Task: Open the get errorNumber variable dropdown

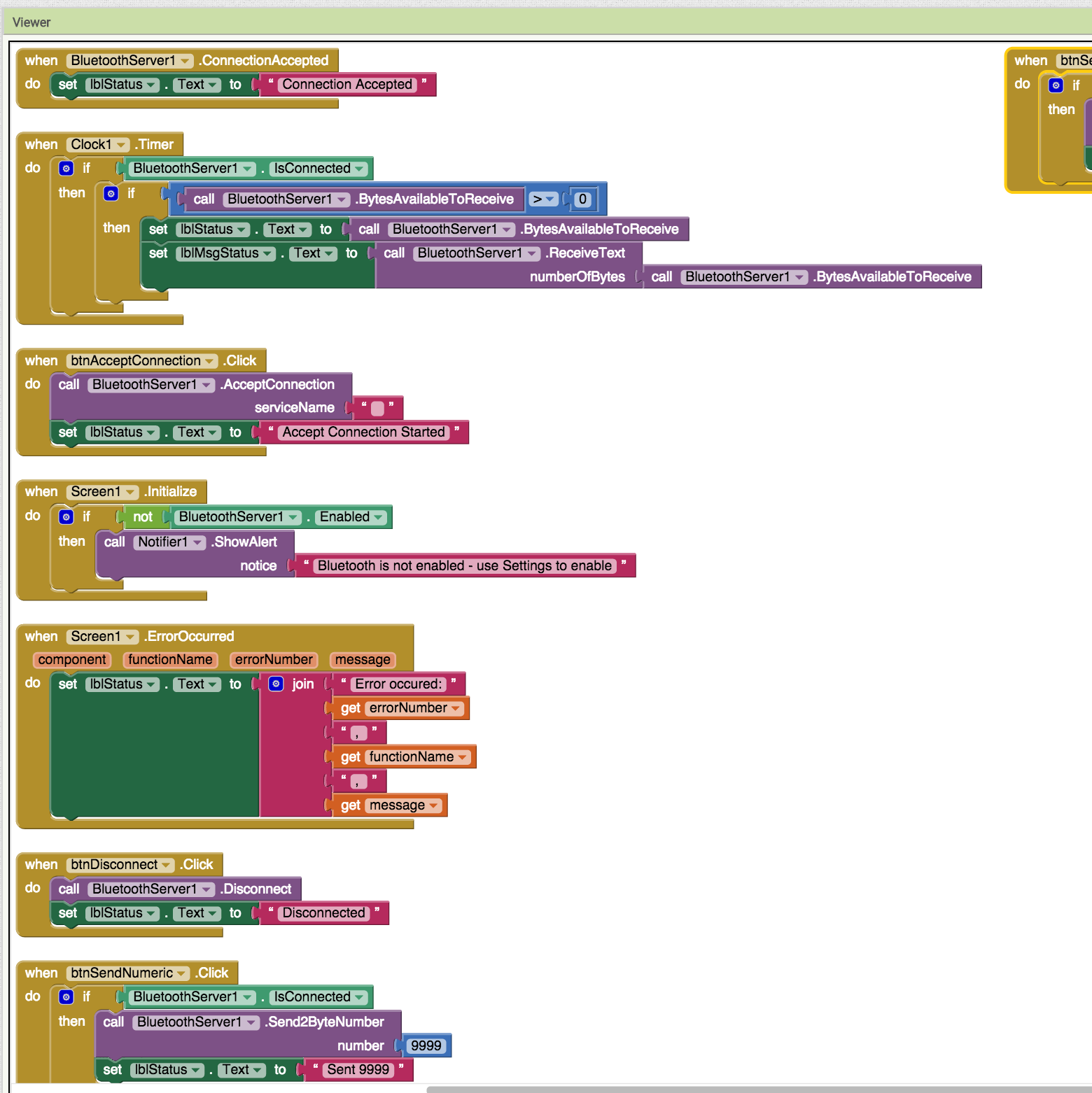Action: (415, 708)
